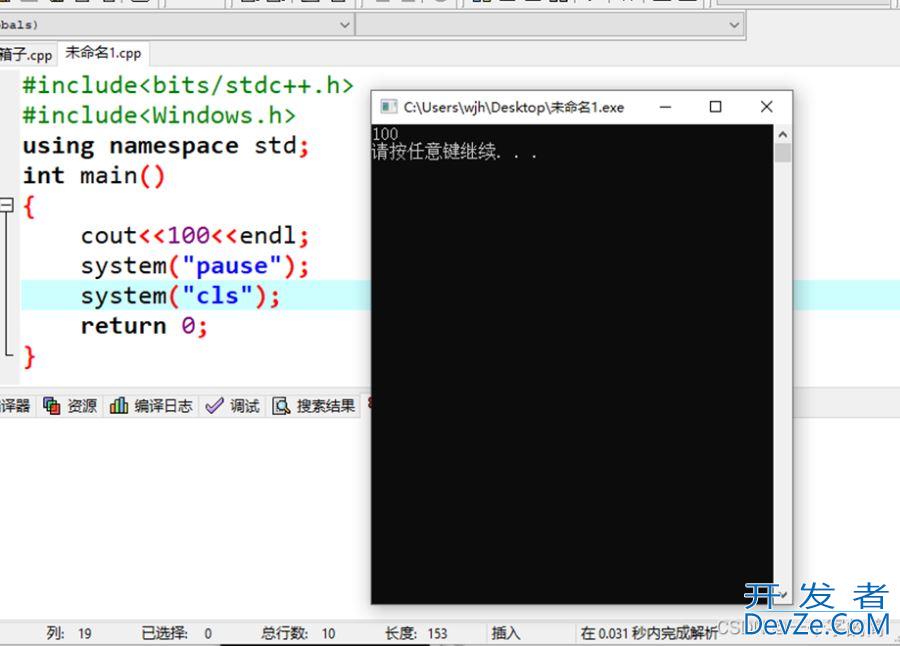Image resolution: width=900 pixels, height=646 pixels.
Task: Open the 编译器 compiler bottom tab
Action: [x=16, y=406]
